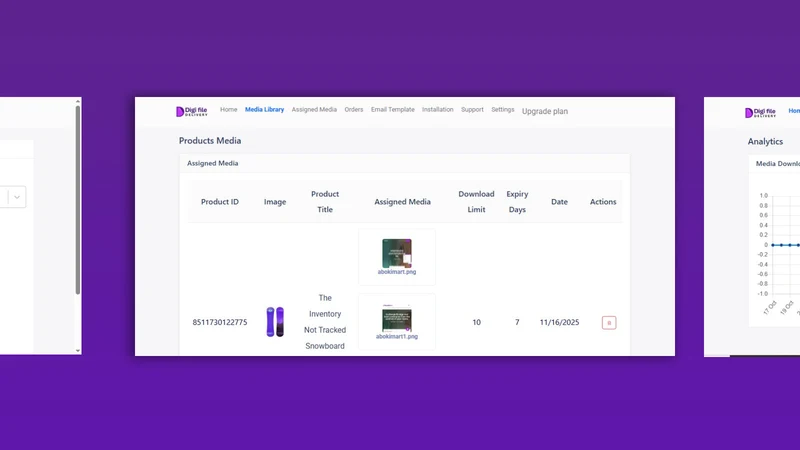Image resolution: width=800 pixels, height=450 pixels.
Task: Click the left window's vertical scrollbar
Action: click(78, 200)
